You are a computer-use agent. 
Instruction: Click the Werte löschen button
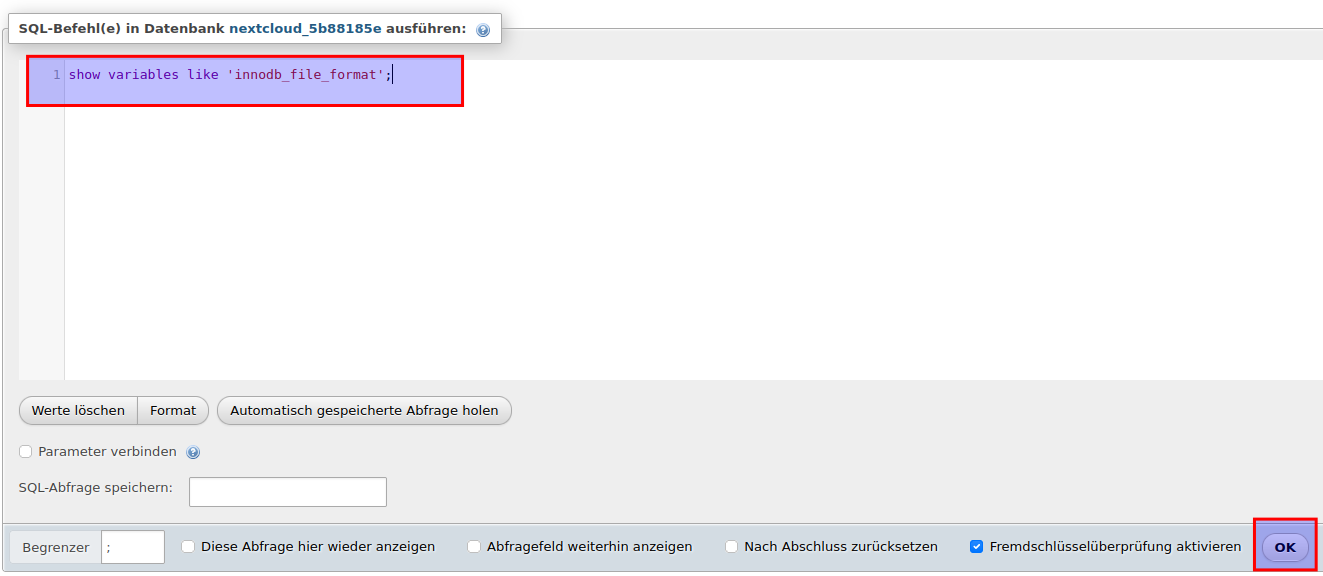[77, 410]
